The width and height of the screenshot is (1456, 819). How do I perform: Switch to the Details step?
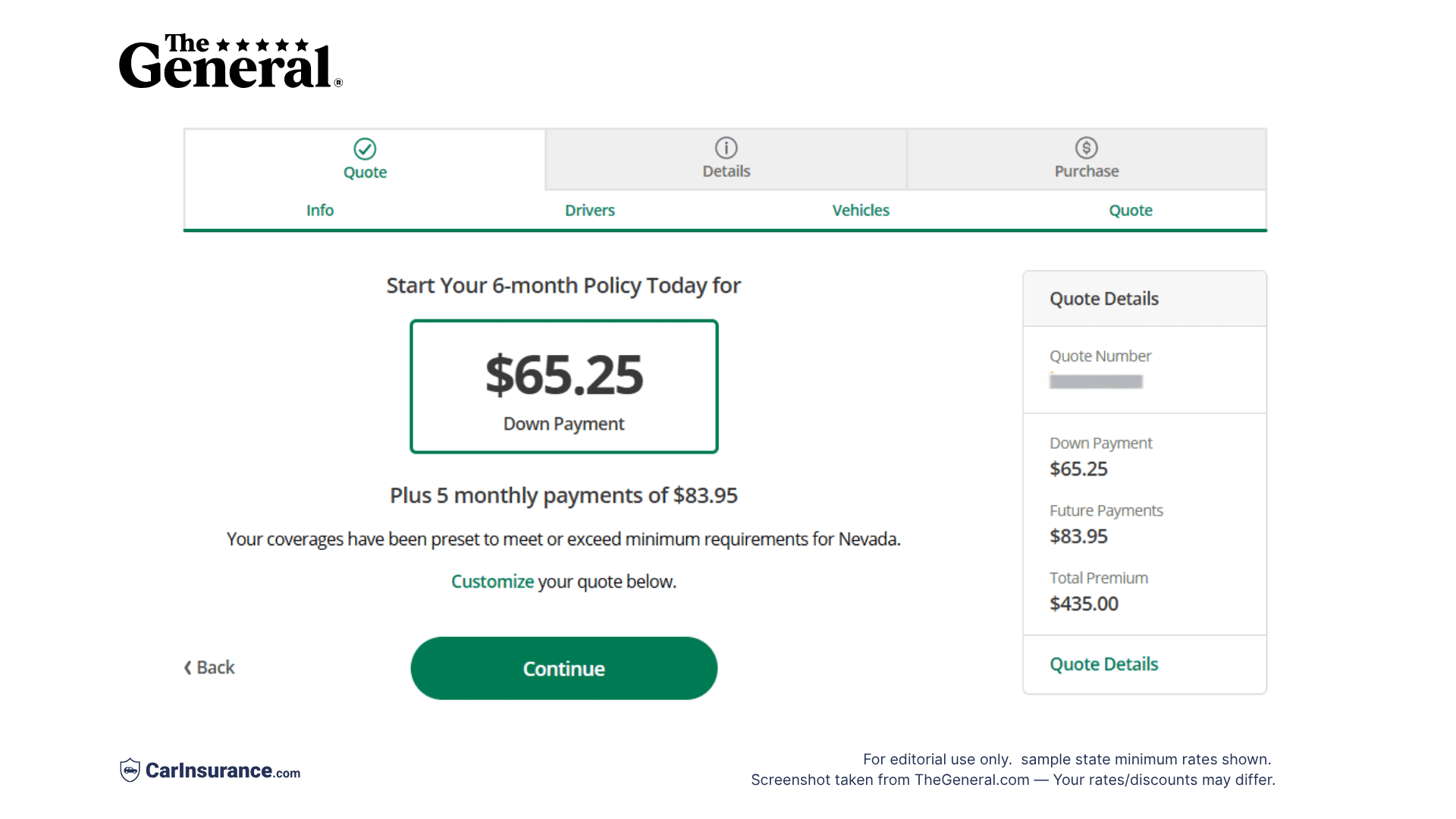click(x=726, y=159)
